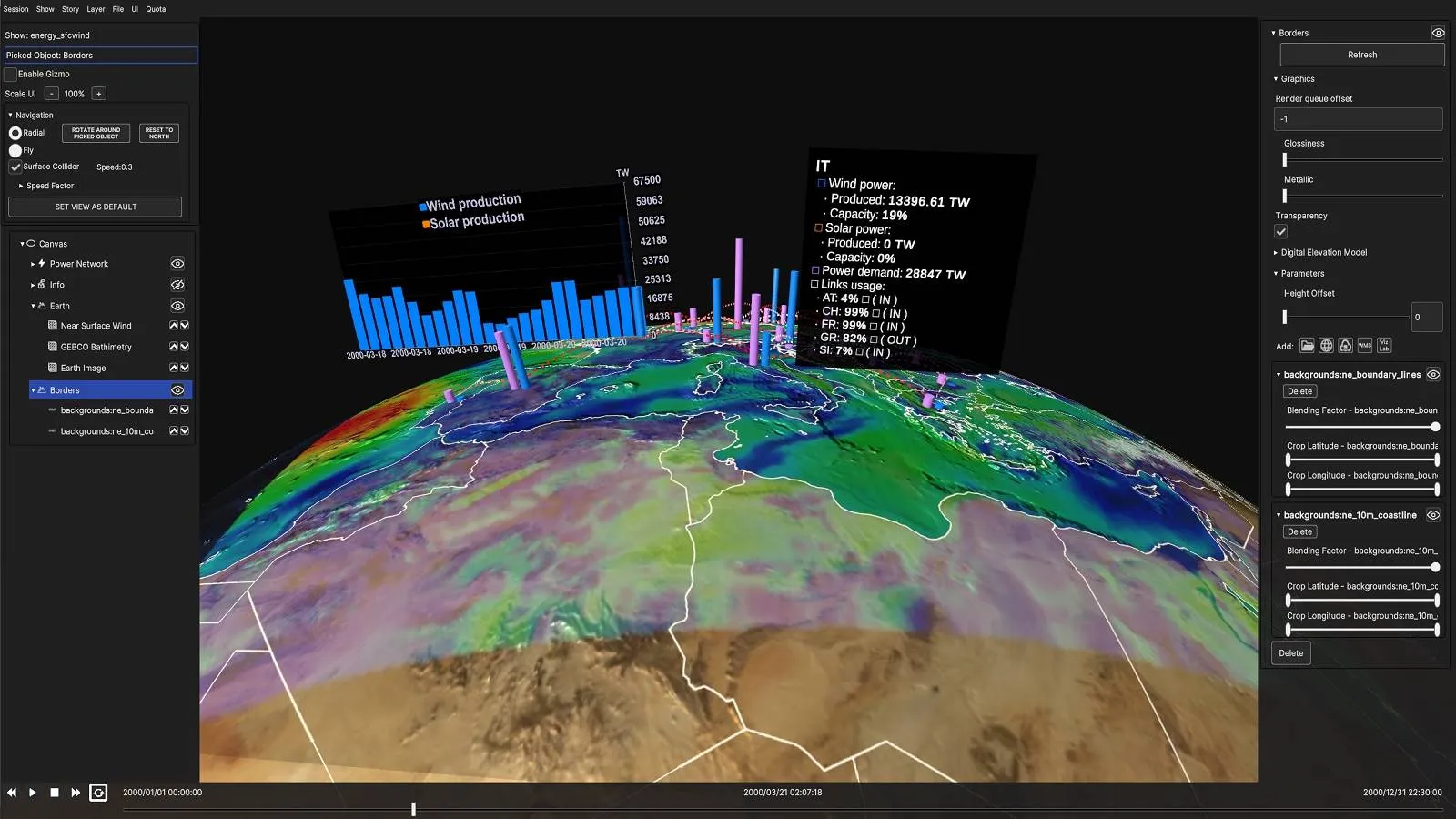
Task: Expand the Speed Factor section
Action: click(x=21, y=186)
